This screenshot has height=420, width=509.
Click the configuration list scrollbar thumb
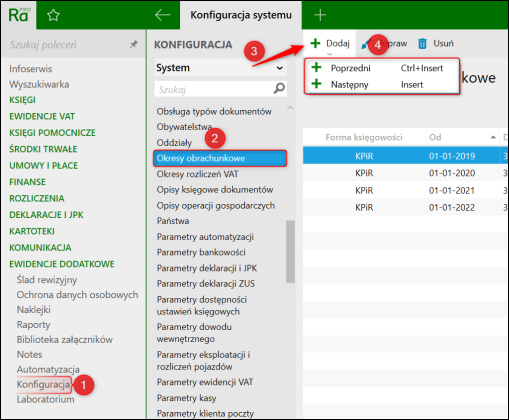[x=290, y=252]
